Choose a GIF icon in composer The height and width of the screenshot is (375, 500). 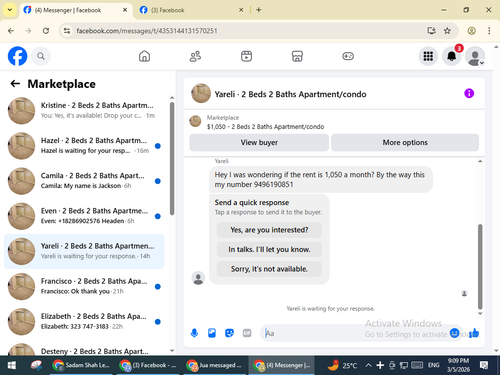(x=247, y=333)
